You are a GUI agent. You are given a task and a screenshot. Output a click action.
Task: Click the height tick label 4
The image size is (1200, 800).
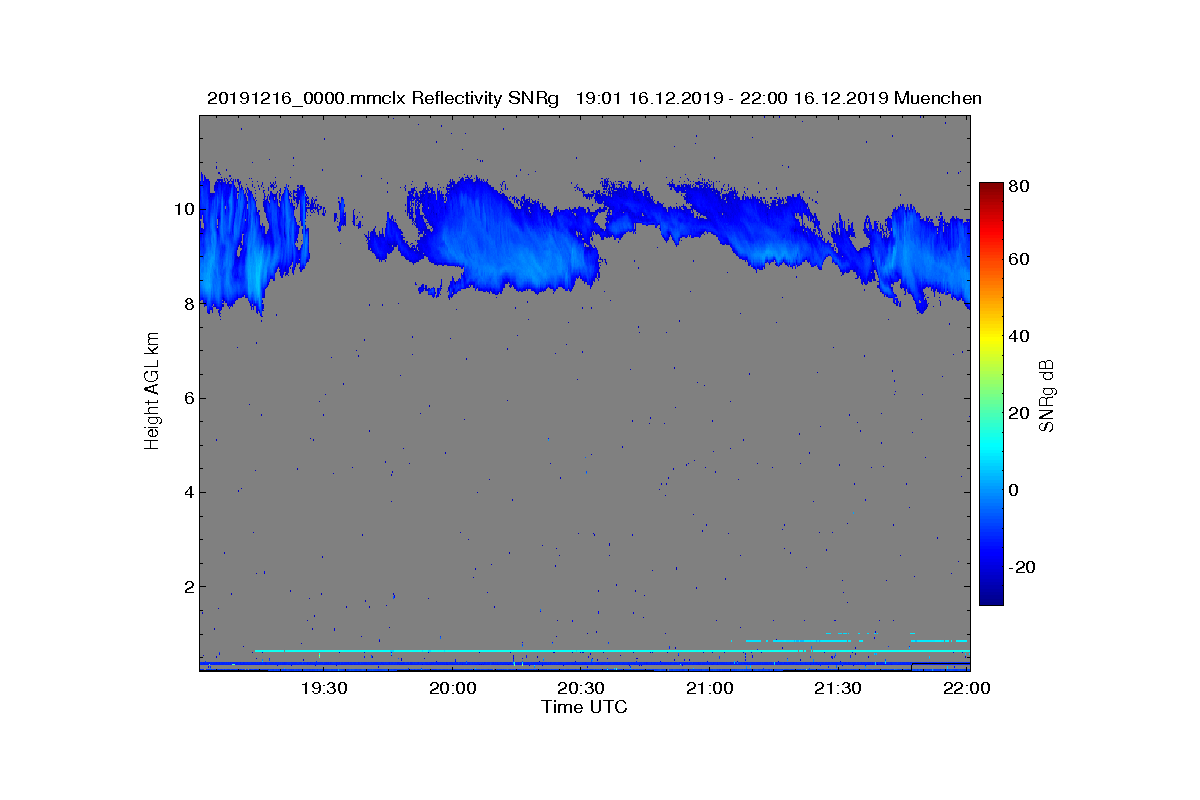[x=188, y=492]
